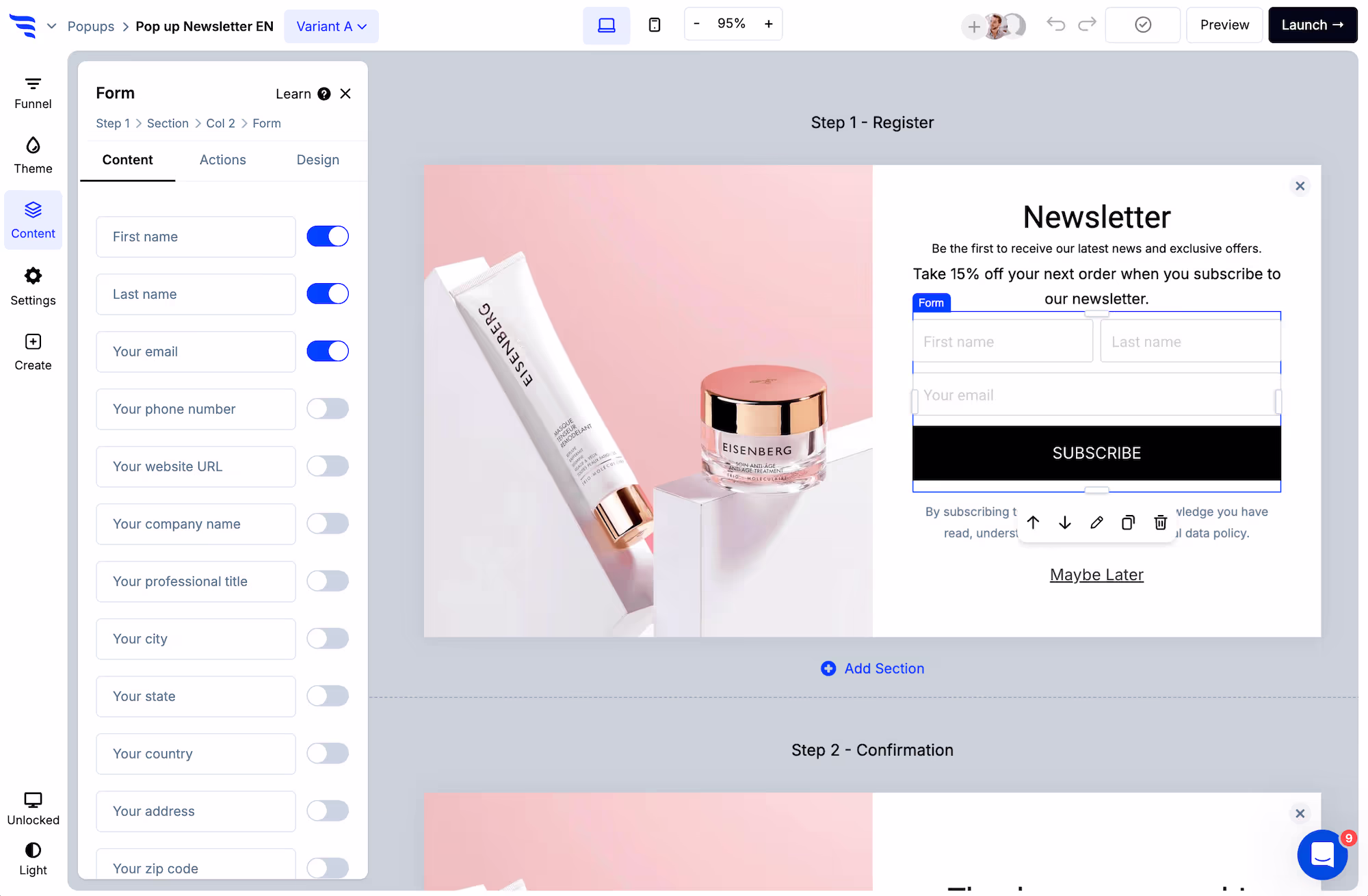Open the Create sidebar panel
Screen dimensions: 1368x896
[33, 352]
